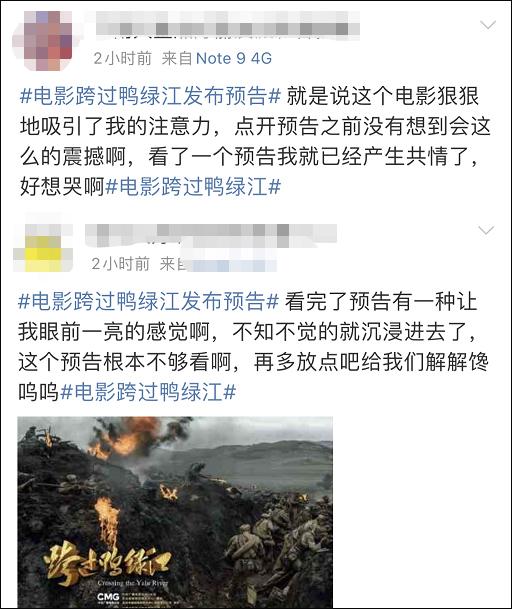Open the hashtag #电影跨过鸭绿江# after 呜呜
The image size is (512, 609).
pos(148,392)
